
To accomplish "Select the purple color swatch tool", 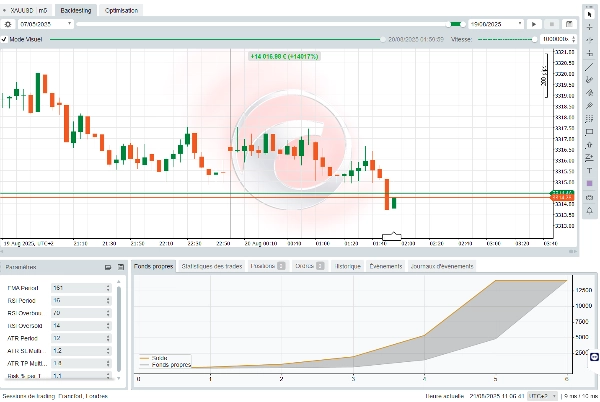I will [x=590, y=184].
